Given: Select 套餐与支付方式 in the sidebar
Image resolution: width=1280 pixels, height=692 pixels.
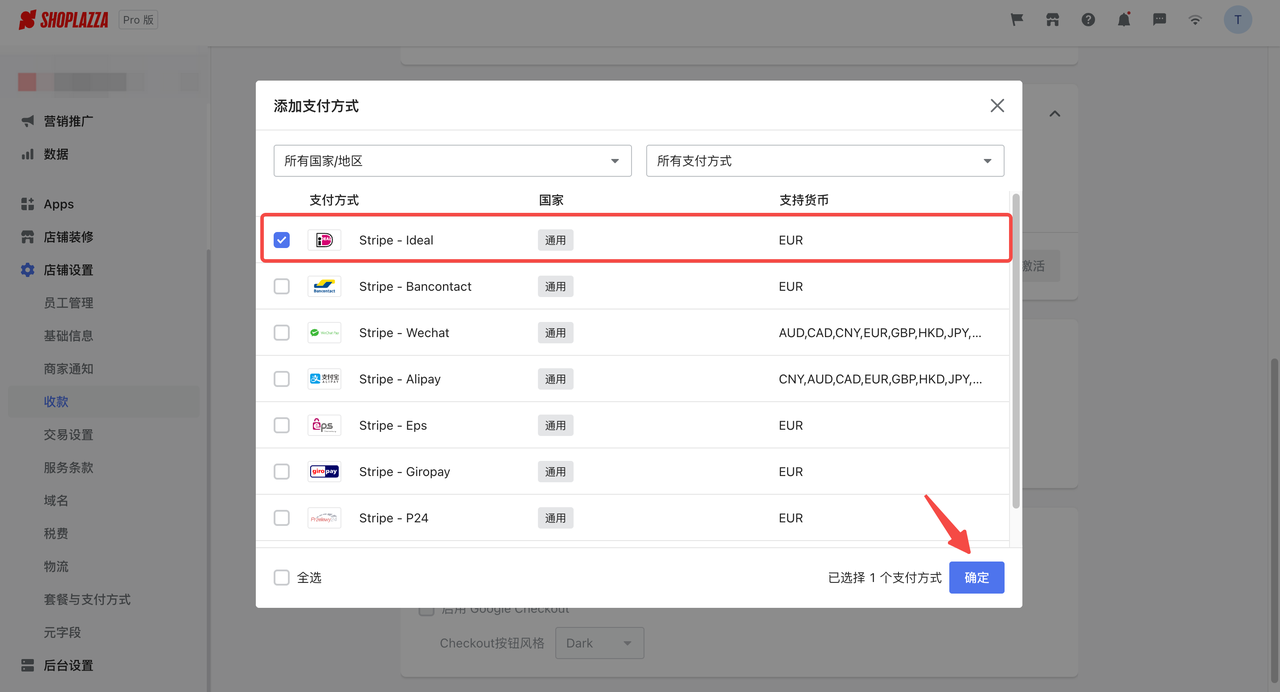Looking at the screenshot, I should point(87,600).
